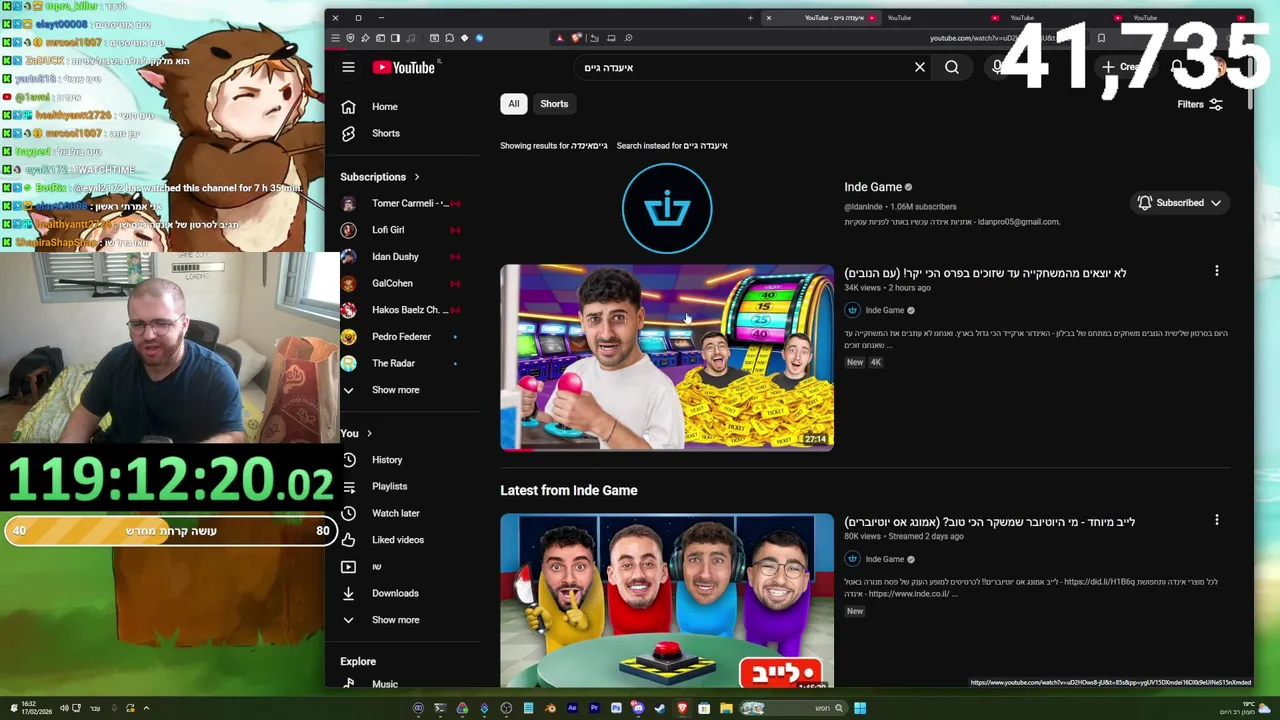This screenshot has height=720, width=1280.
Task: Click the 'Latest from Inde Game' heading
Action: click(569, 490)
